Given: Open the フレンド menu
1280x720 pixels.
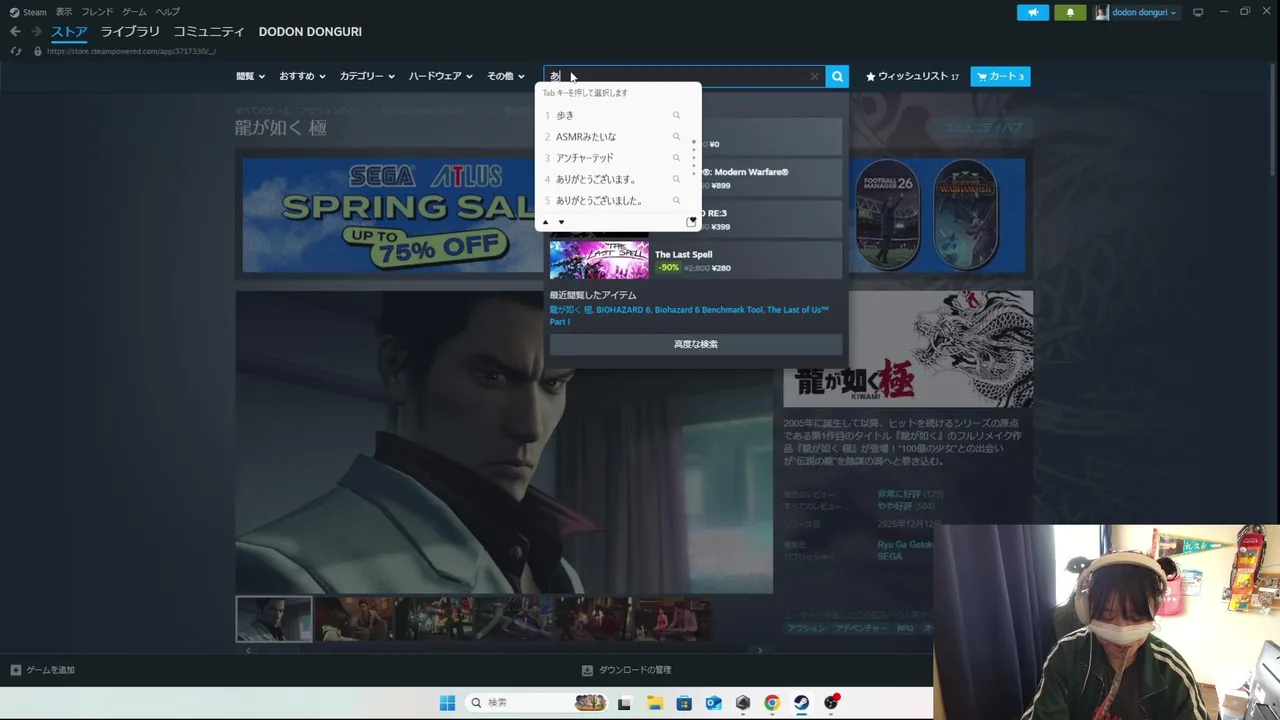Looking at the screenshot, I should tap(97, 12).
